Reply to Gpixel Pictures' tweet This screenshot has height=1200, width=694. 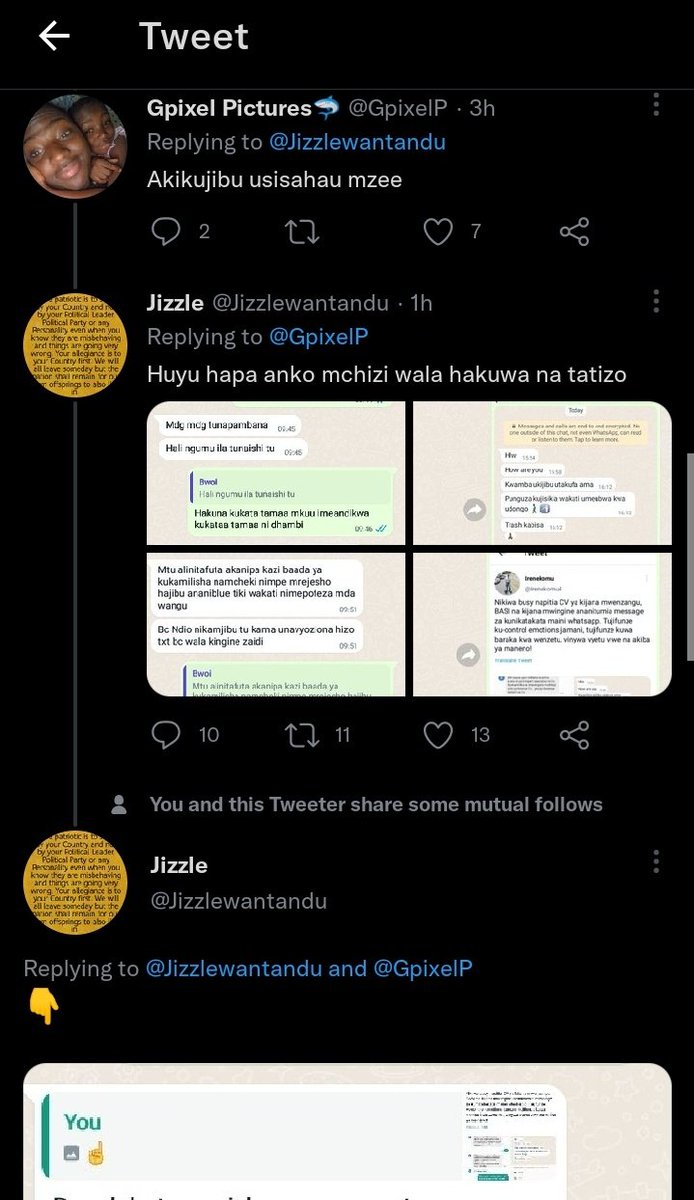(x=164, y=232)
